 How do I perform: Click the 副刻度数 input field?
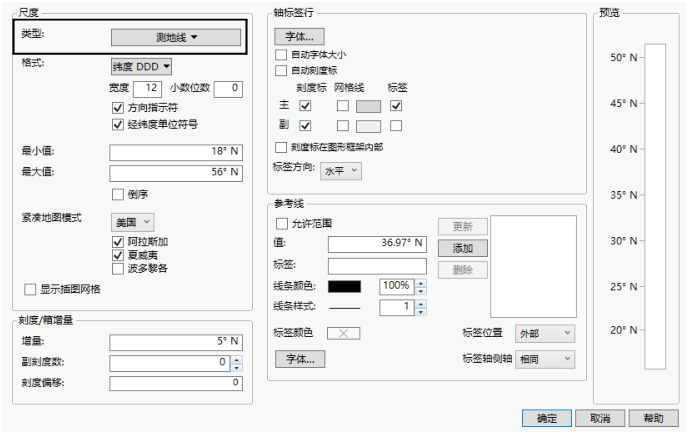(x=170, y=363)
